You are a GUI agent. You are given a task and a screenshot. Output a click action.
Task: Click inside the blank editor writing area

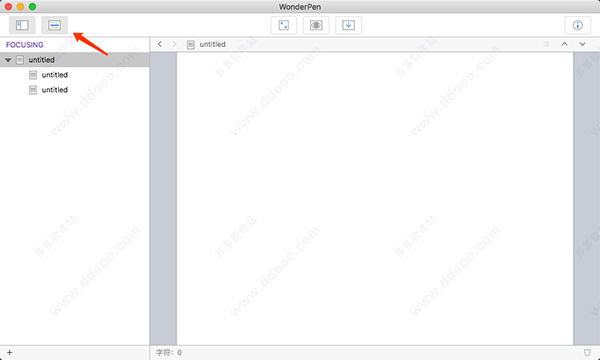(x=375, y=198)
